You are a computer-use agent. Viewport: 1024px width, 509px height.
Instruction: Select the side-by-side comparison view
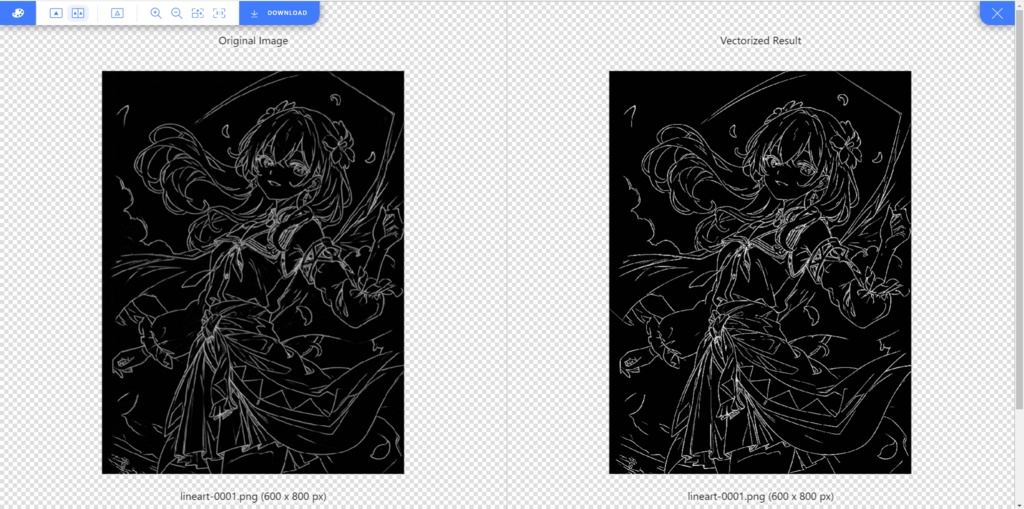[x=78, y=13]
